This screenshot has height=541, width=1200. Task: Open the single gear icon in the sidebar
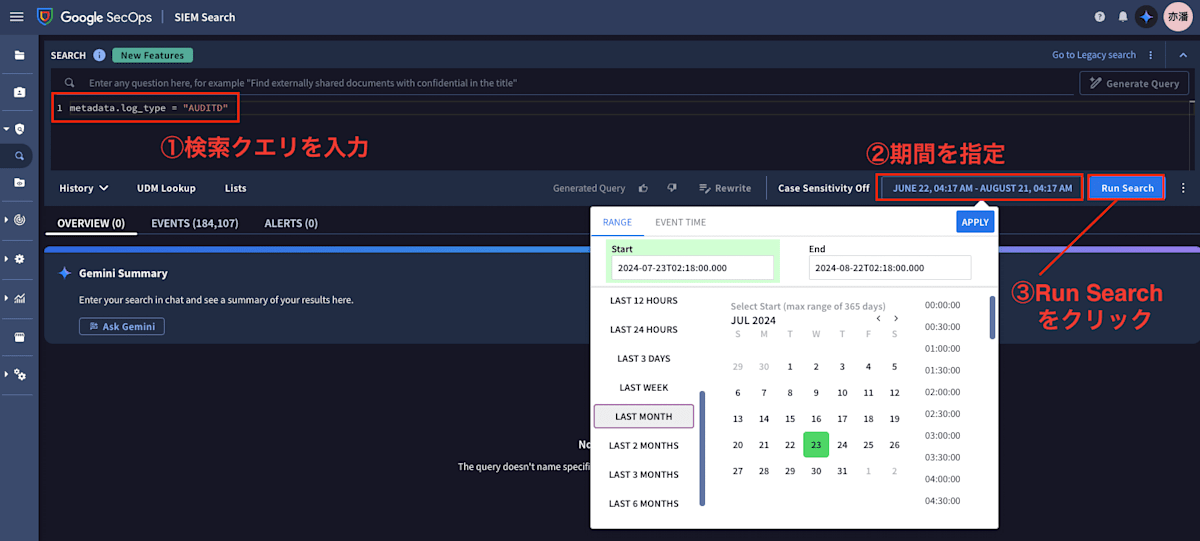19,258
